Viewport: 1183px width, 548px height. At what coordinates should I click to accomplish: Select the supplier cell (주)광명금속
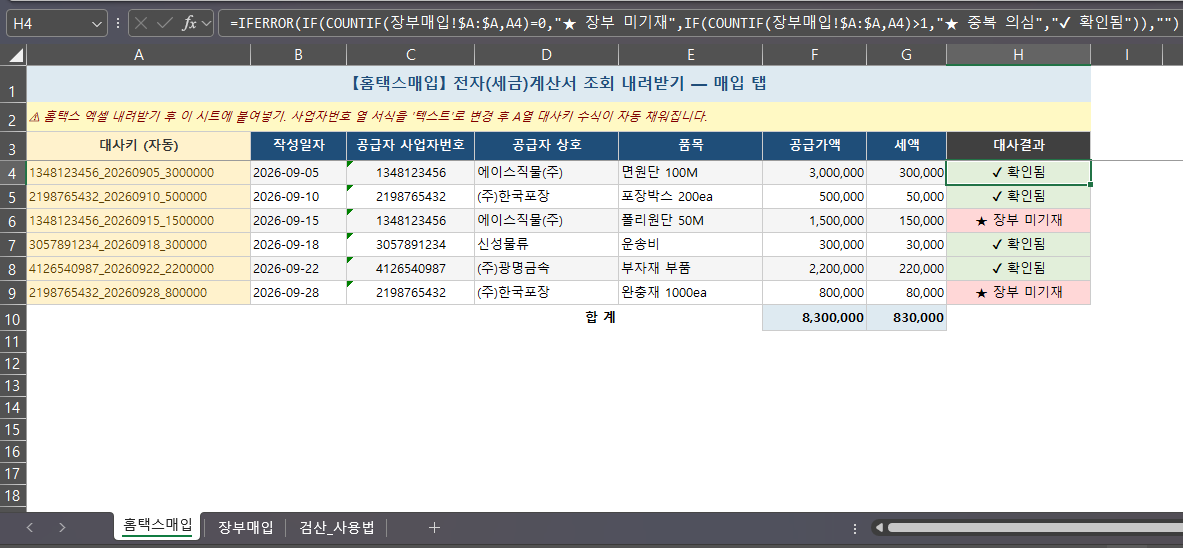546,269
